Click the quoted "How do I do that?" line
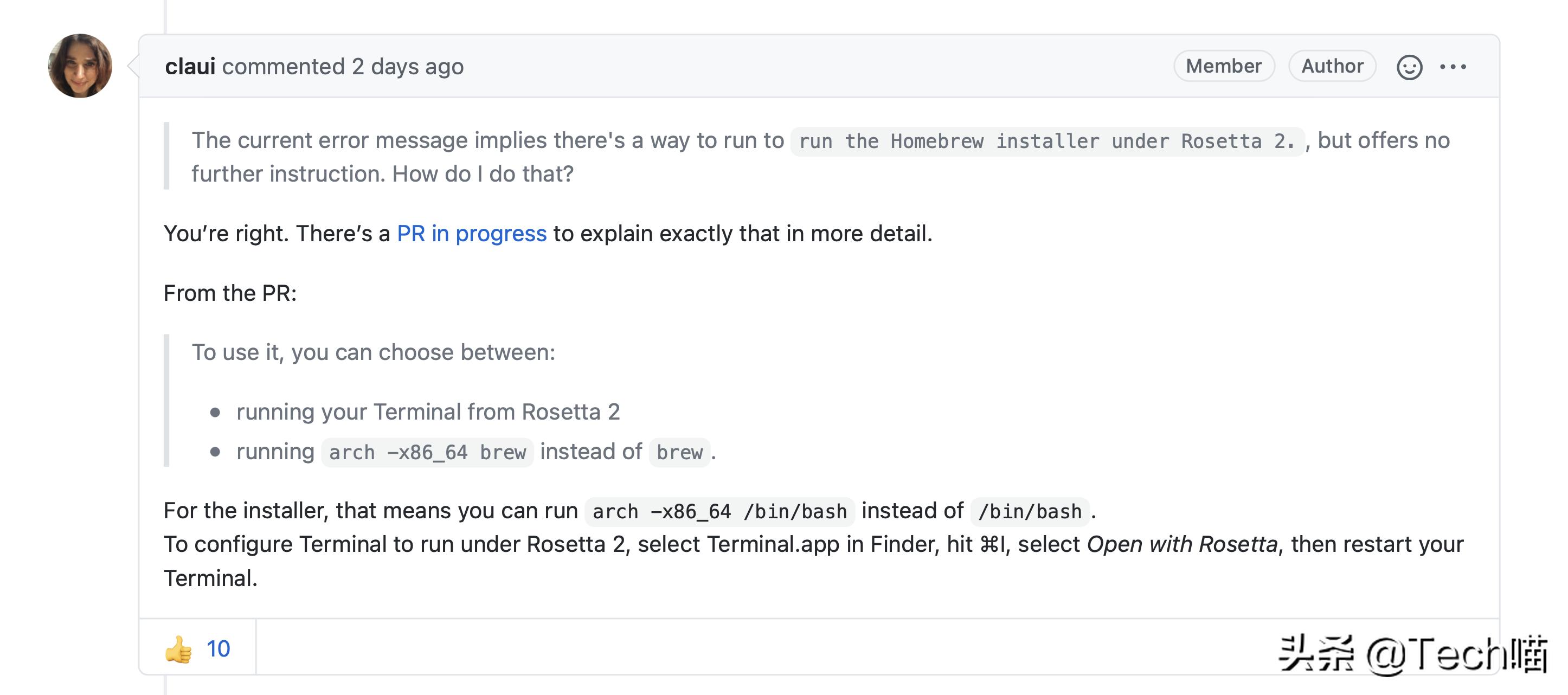This screenshot has height=695, width=1568. click(x=482, y=174)
